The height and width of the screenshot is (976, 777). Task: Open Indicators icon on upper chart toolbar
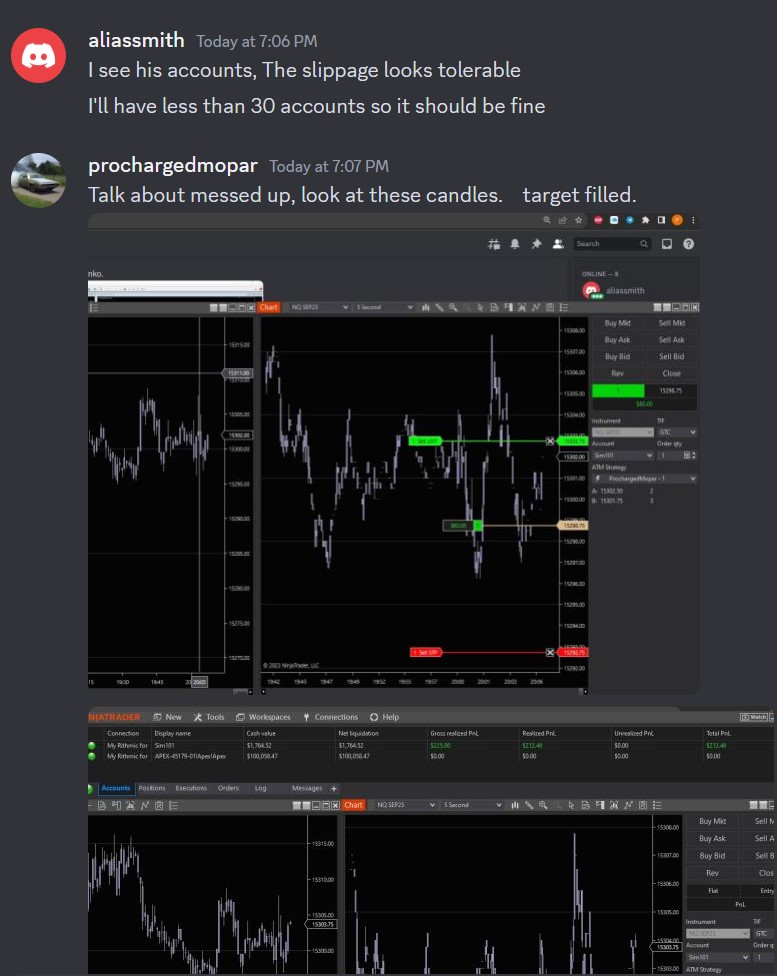click(522, 307)
